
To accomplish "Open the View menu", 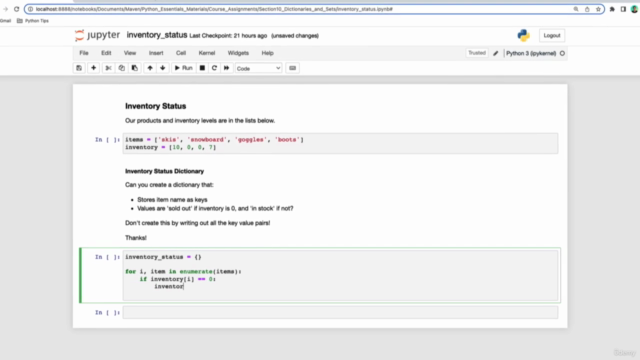I will click(130, 53).
